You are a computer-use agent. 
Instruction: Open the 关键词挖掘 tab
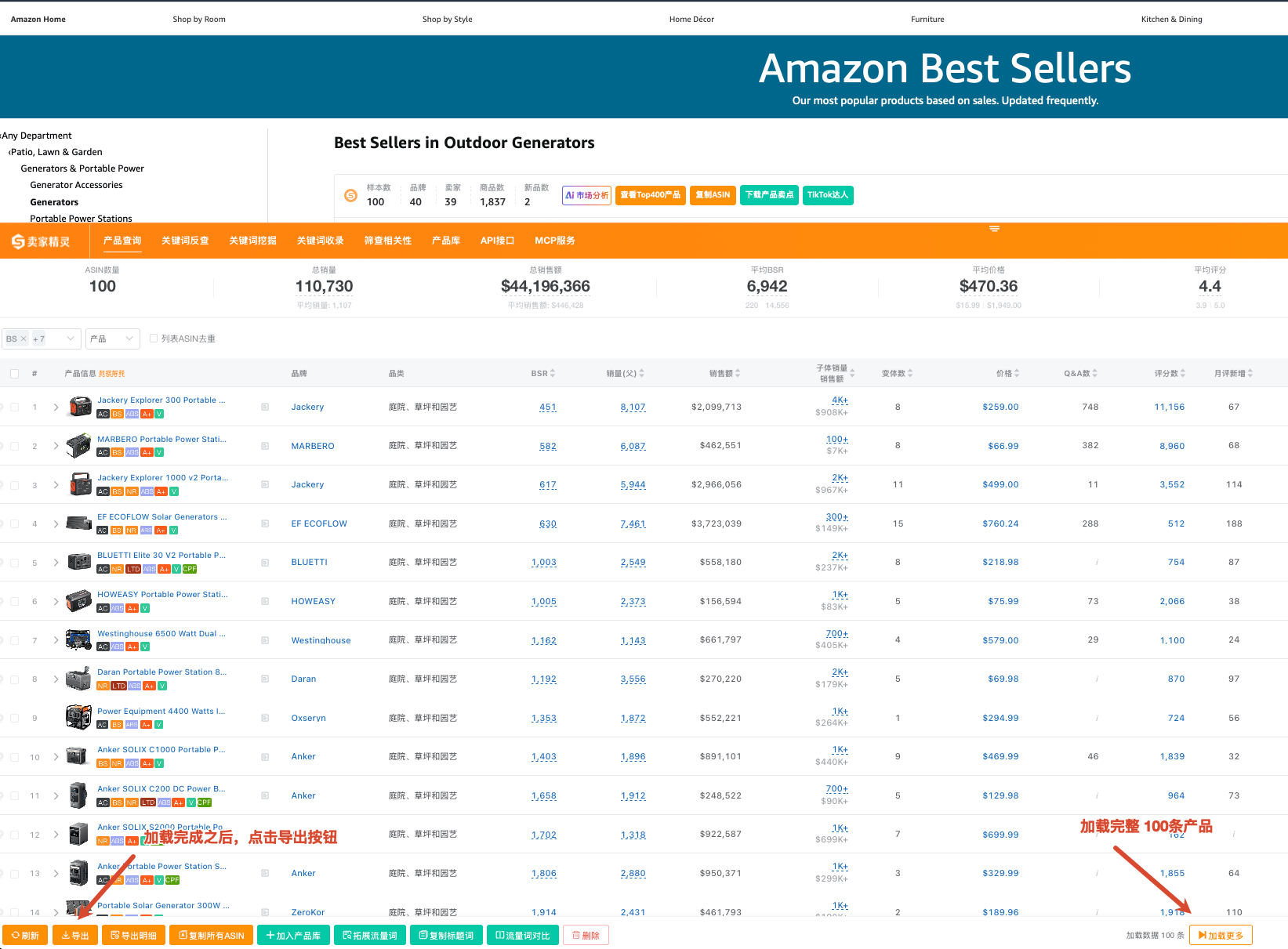click(x=252, y=241)
